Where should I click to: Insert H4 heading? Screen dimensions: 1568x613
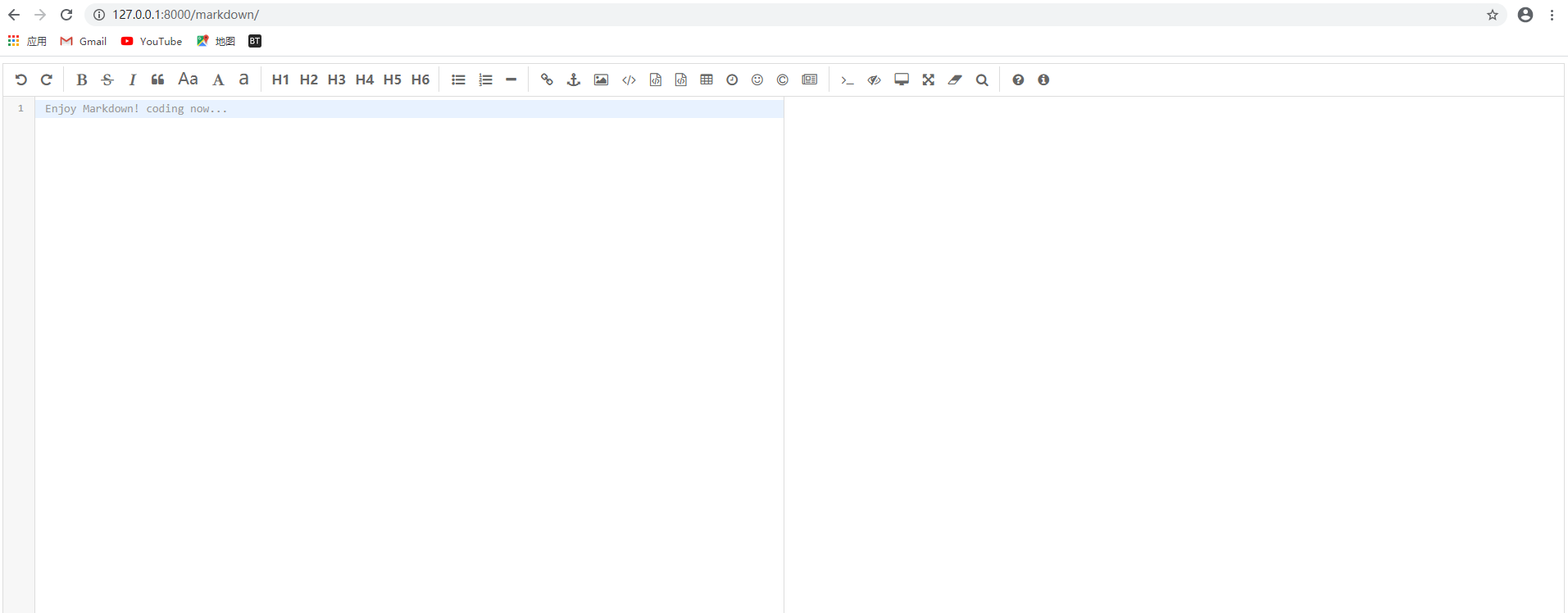point(364,79)
